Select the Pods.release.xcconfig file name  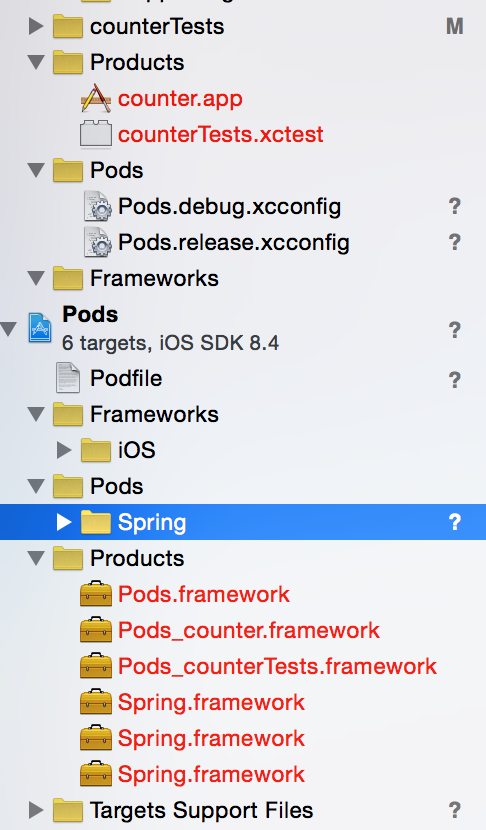pyautogui.click(x=233, y=242)
